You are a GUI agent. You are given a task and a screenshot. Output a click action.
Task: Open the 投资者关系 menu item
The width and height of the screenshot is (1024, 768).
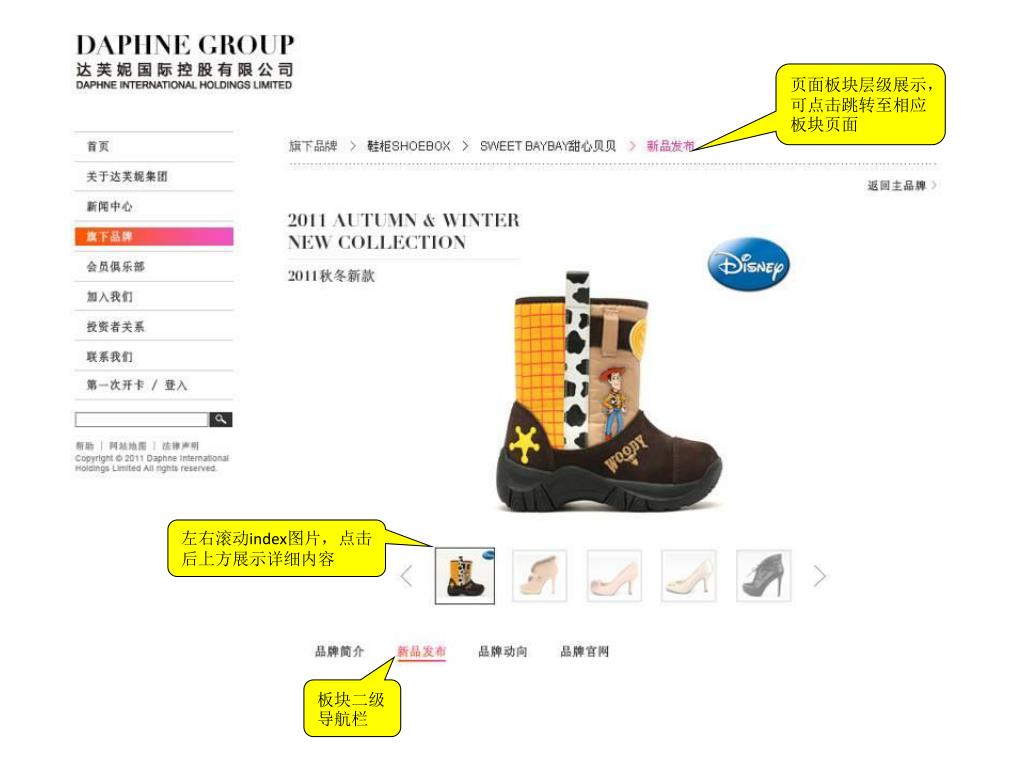(154, 327)
